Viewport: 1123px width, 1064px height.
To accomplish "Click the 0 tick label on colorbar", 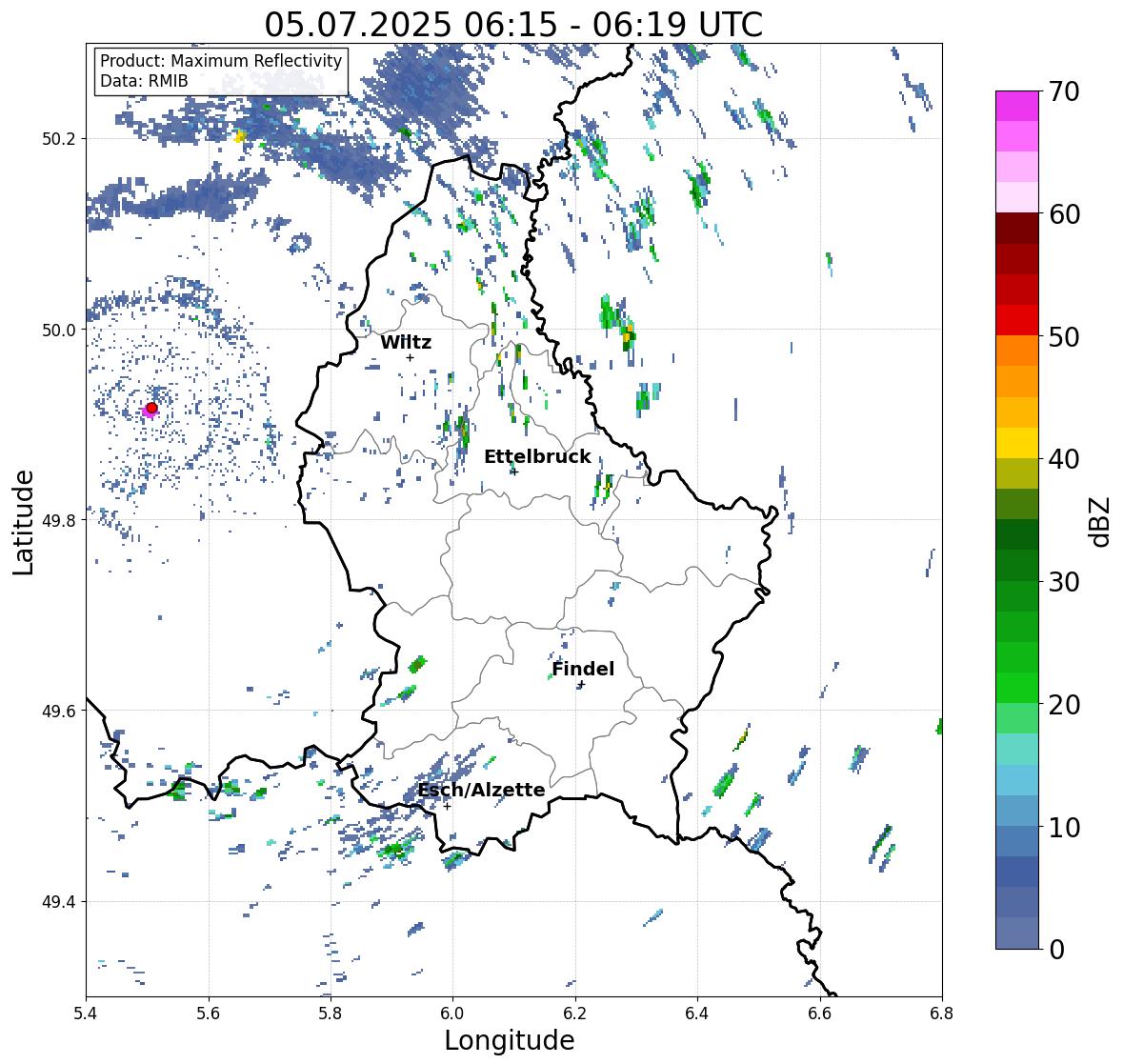I will pos(1056,950).
